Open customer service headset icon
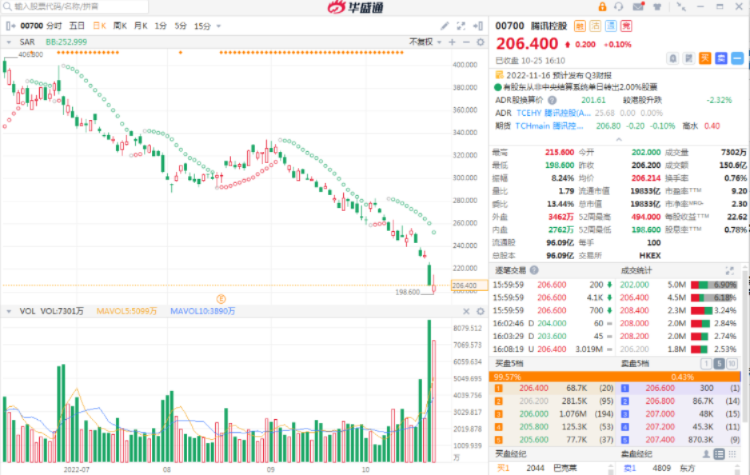Viewport: 750px width, 475px height. point(619,7)
